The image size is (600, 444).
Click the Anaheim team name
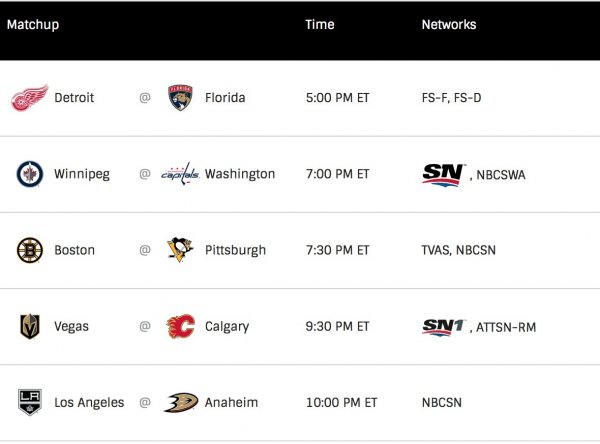coord(231,402)
